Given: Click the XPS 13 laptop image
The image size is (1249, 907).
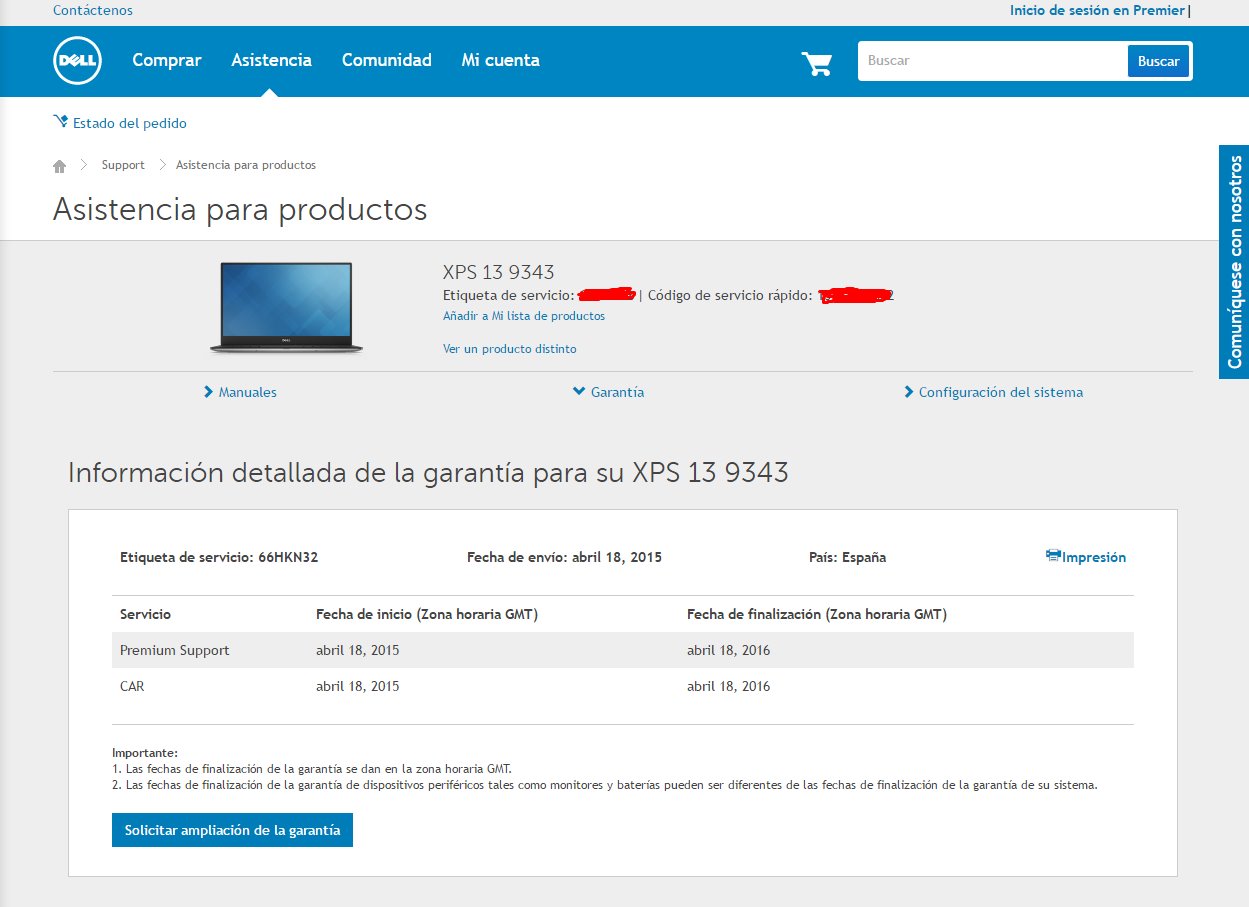Looking at the screenshot, I should pyautogui.click(x=286, y=308).
